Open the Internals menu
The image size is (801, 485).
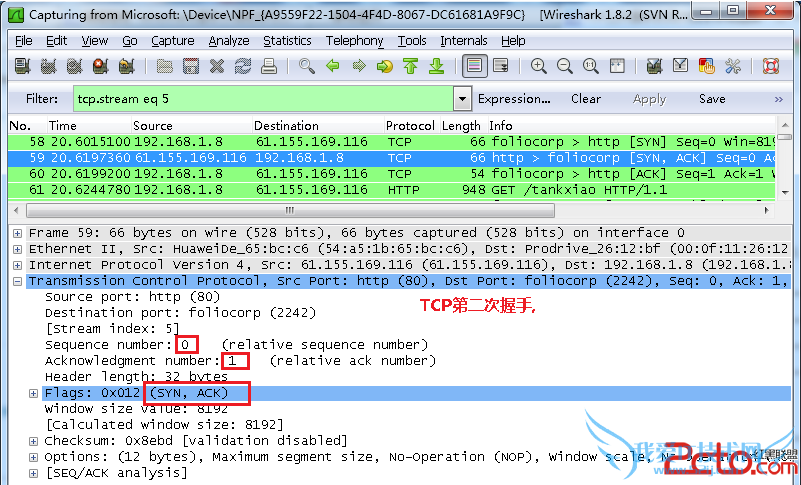[463, 40]
